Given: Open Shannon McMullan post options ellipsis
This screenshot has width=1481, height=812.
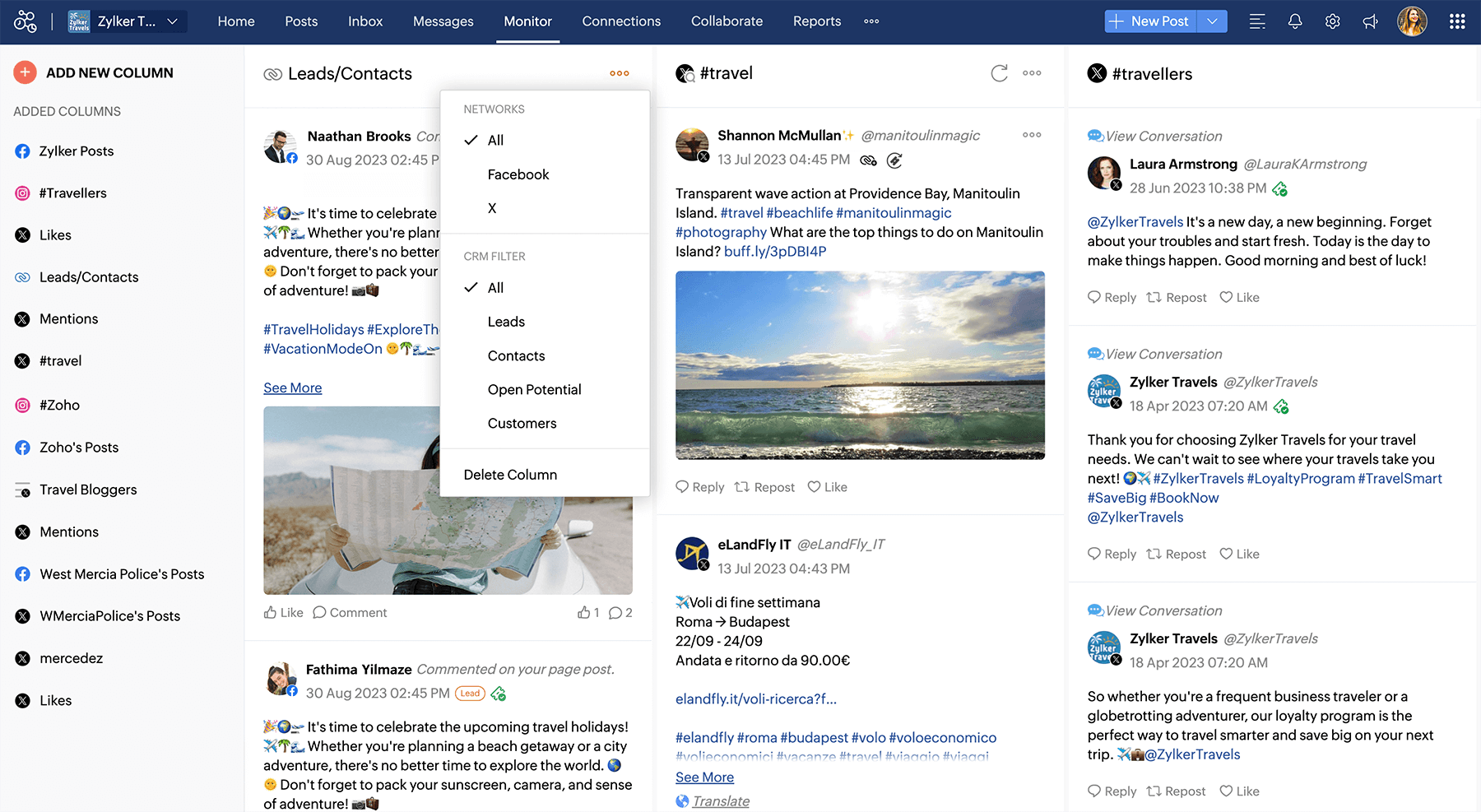Looking at the screenshot, I should pos(1031,135).
